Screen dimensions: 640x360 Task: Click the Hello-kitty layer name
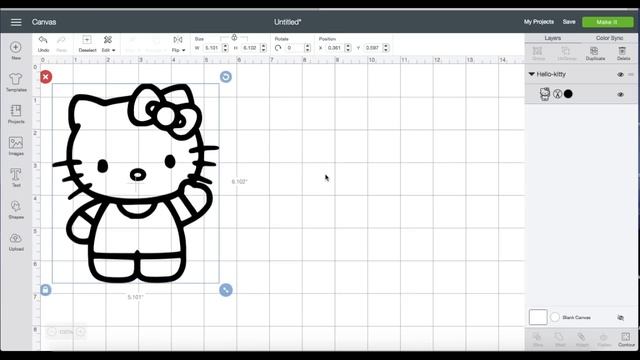click(551, 74)
